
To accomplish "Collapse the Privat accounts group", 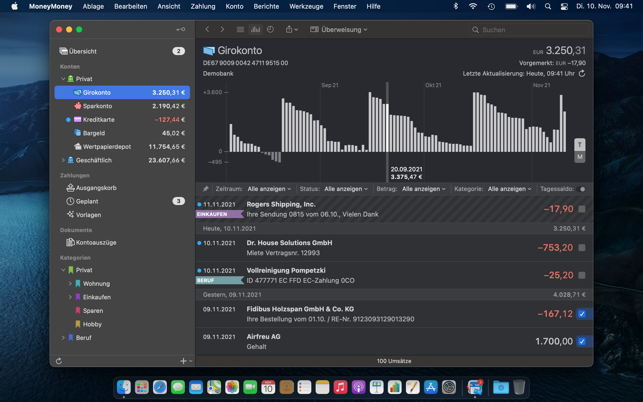I will [63, 79].
